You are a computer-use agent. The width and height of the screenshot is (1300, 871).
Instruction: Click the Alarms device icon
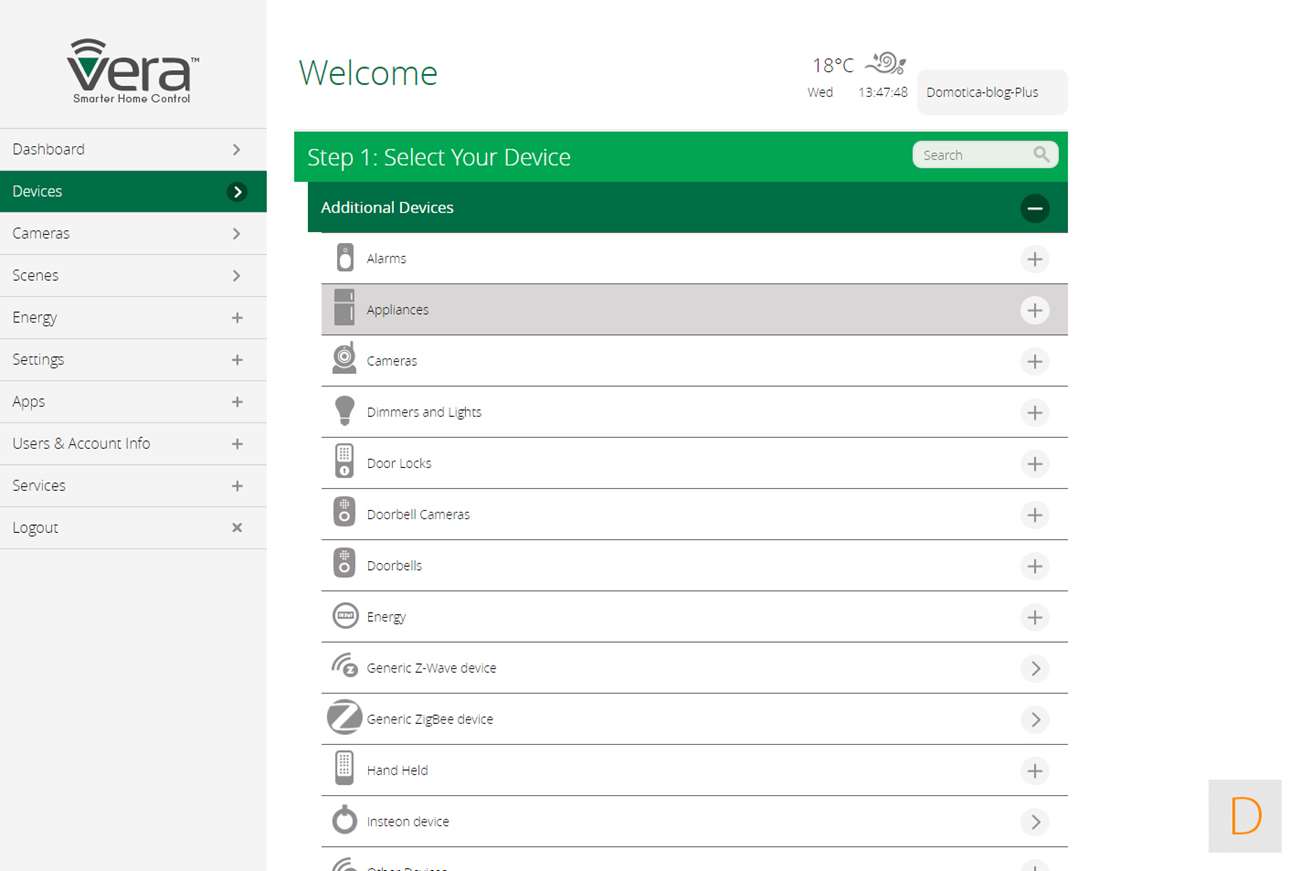pyautogui.click(x=344, y=258)
